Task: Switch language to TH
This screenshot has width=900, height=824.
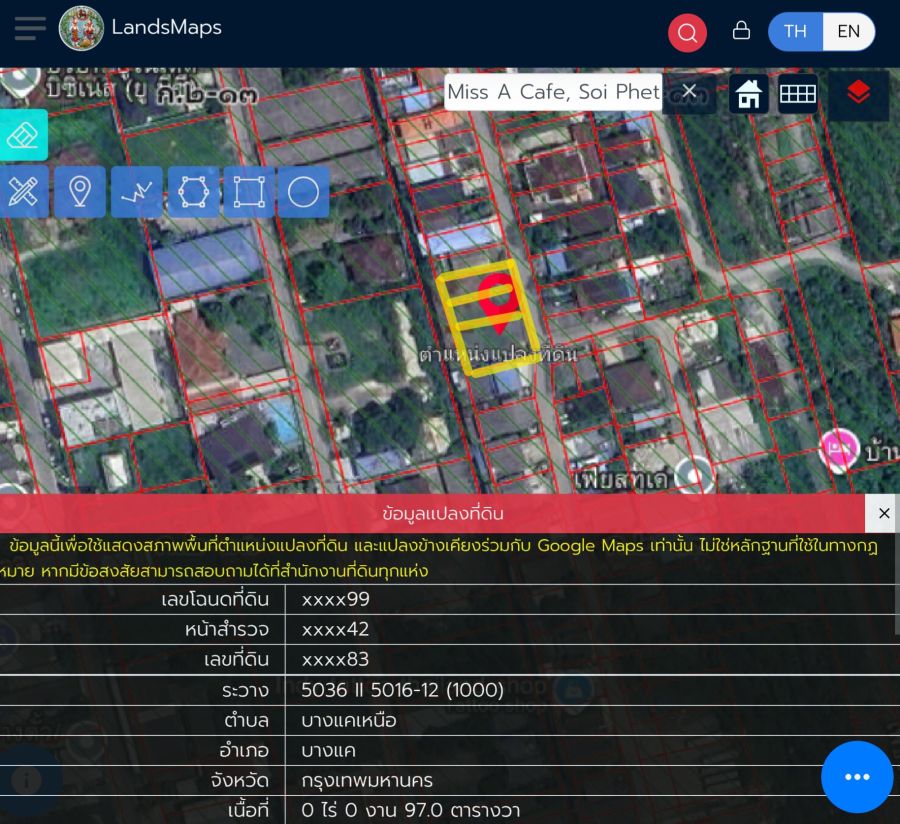Action: 796,31
